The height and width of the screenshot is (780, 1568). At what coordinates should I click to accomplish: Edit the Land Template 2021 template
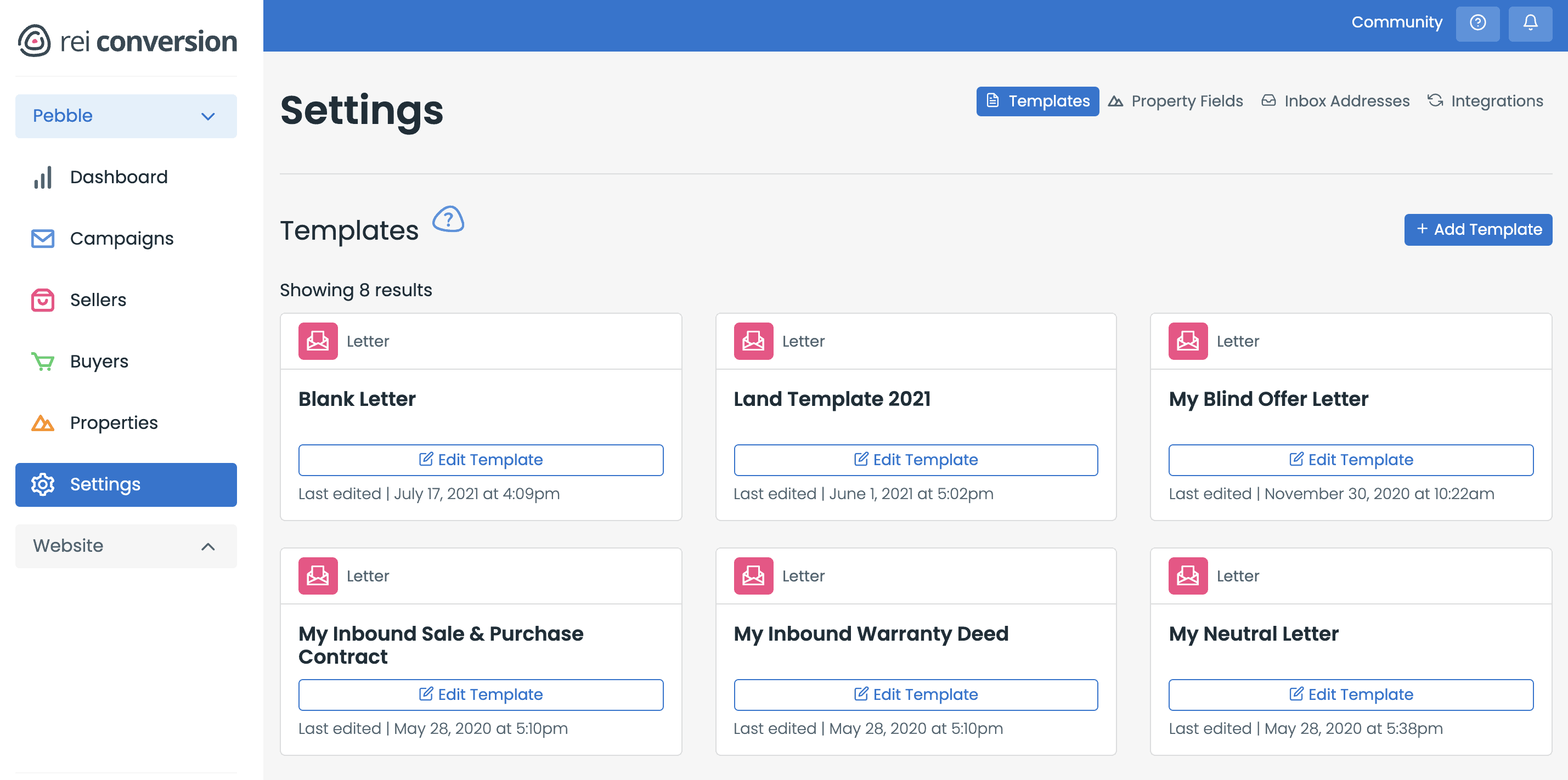(916, 460)
